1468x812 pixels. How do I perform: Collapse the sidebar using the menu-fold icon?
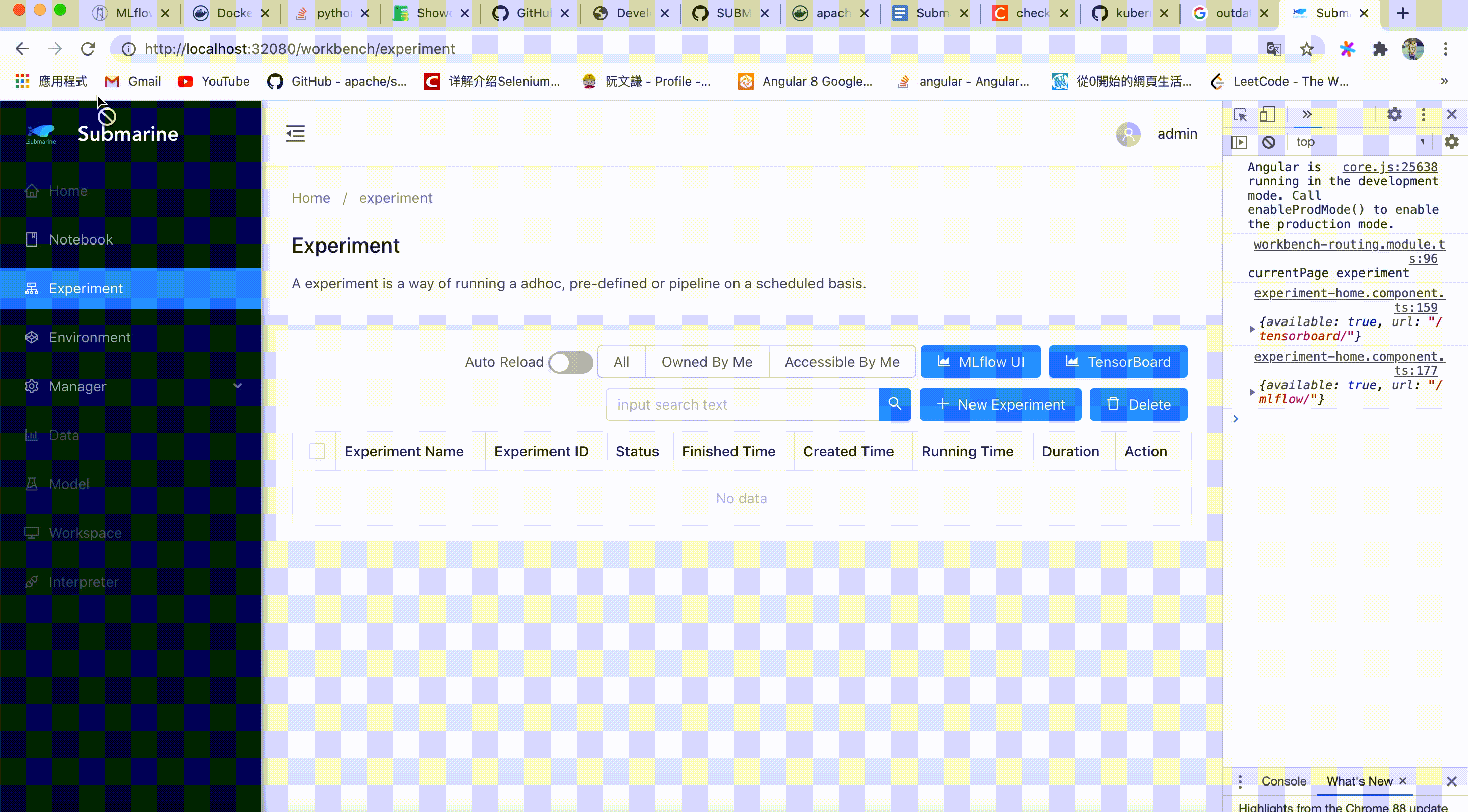(295, 133)
